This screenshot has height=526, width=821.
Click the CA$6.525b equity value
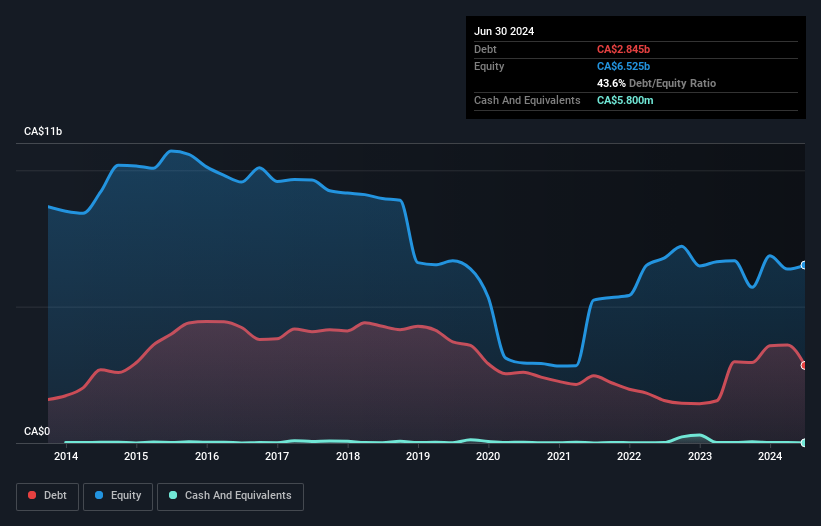point(623,66)
